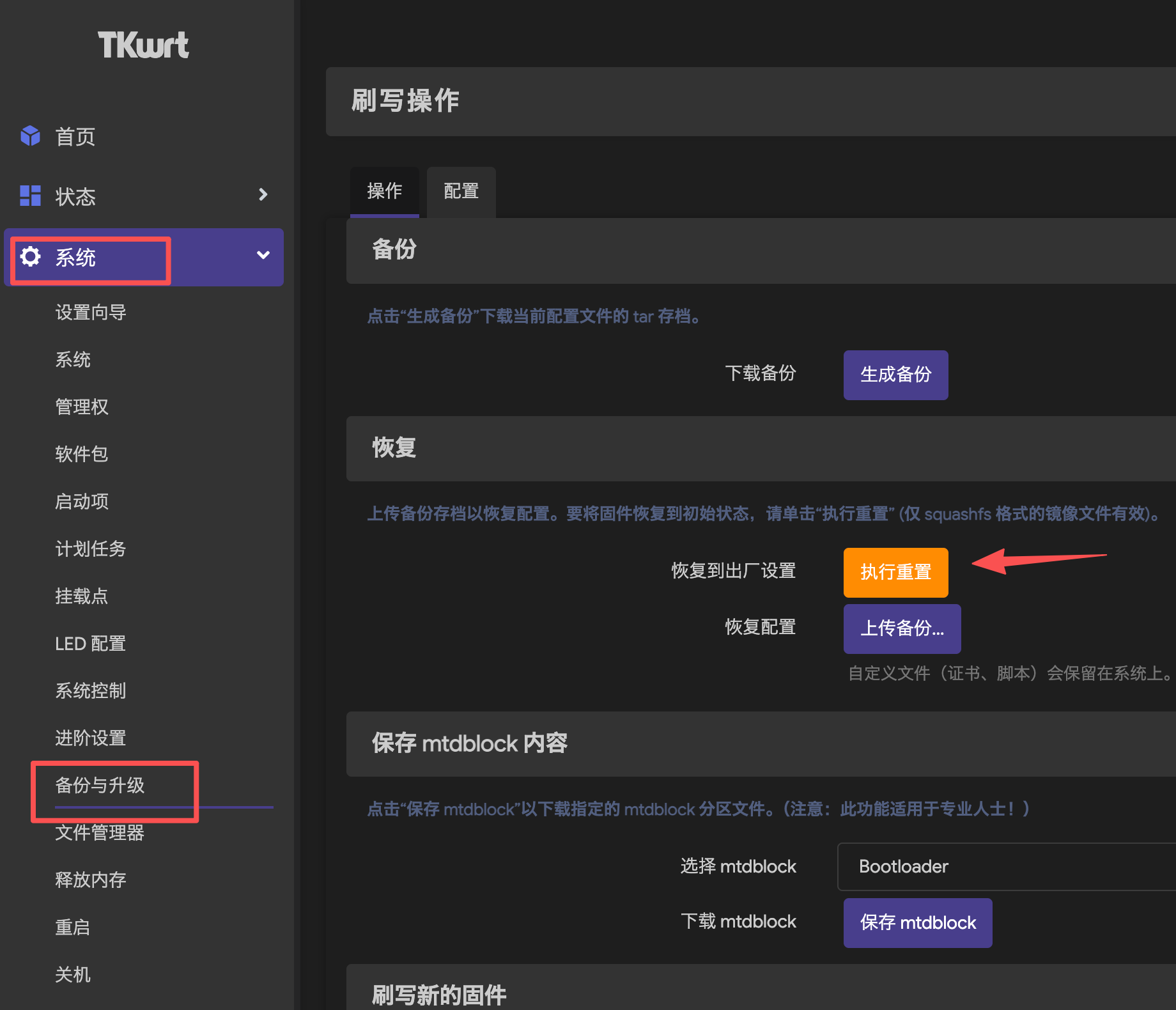The image size is (1176, 1010).
Task: Click the 状态 grid icon
Action: [x=30, y=196]
